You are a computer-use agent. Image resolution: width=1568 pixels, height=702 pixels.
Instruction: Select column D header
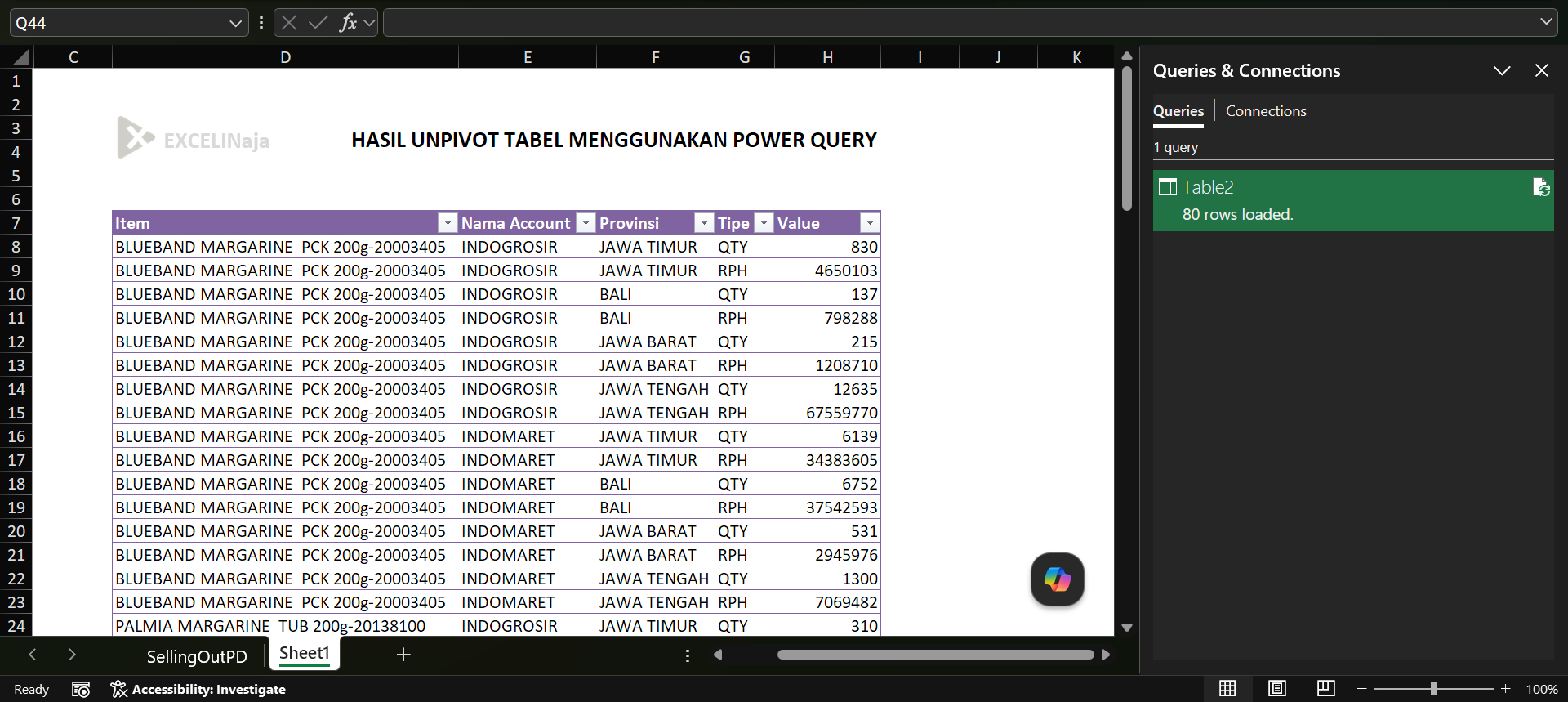click(x=285, y=57)
